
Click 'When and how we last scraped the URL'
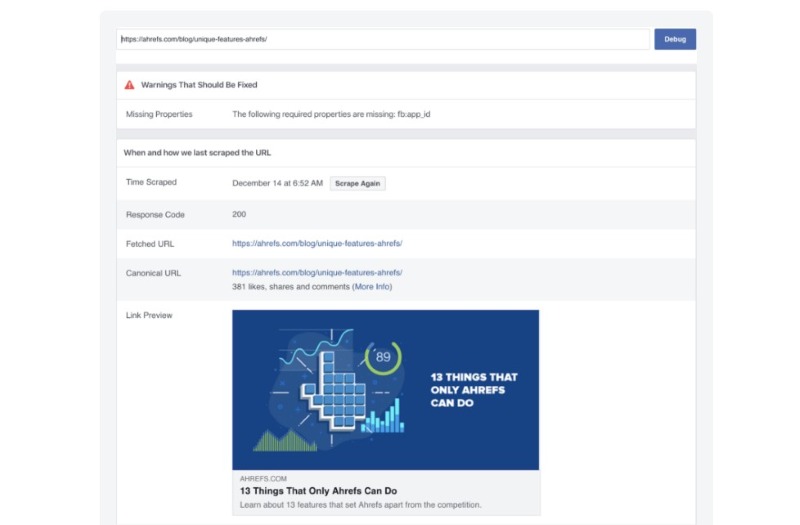[x=197, y=153]
